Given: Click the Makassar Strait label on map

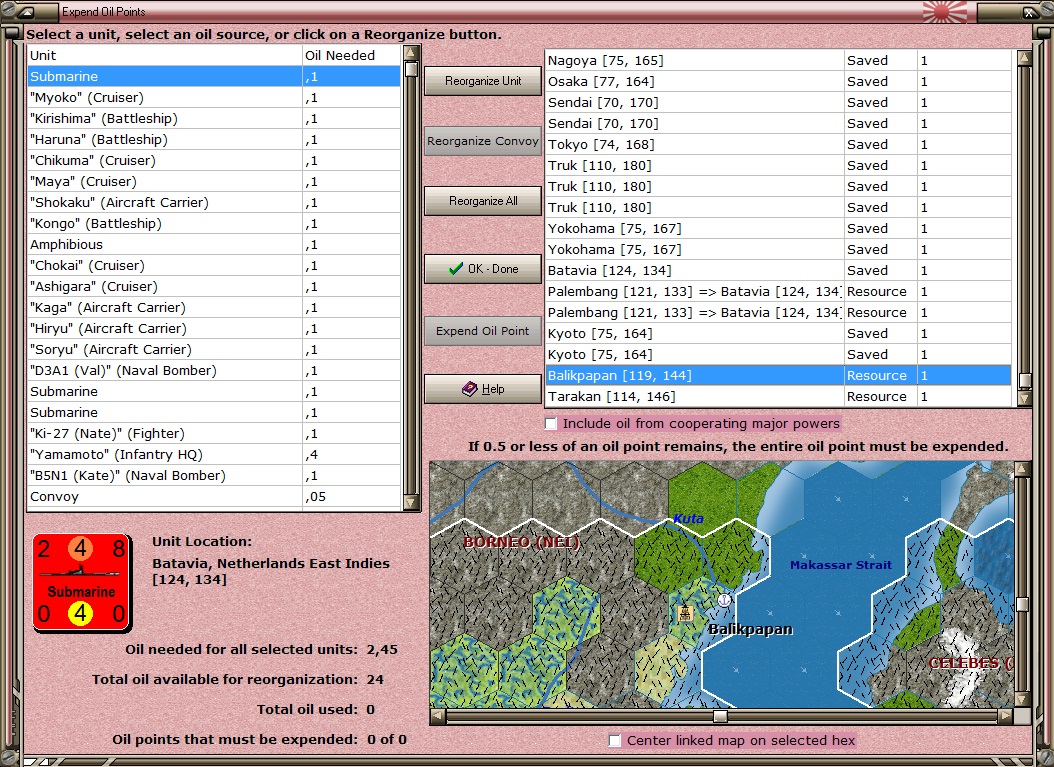Looking at the screenshot, I should coord(841,565).
